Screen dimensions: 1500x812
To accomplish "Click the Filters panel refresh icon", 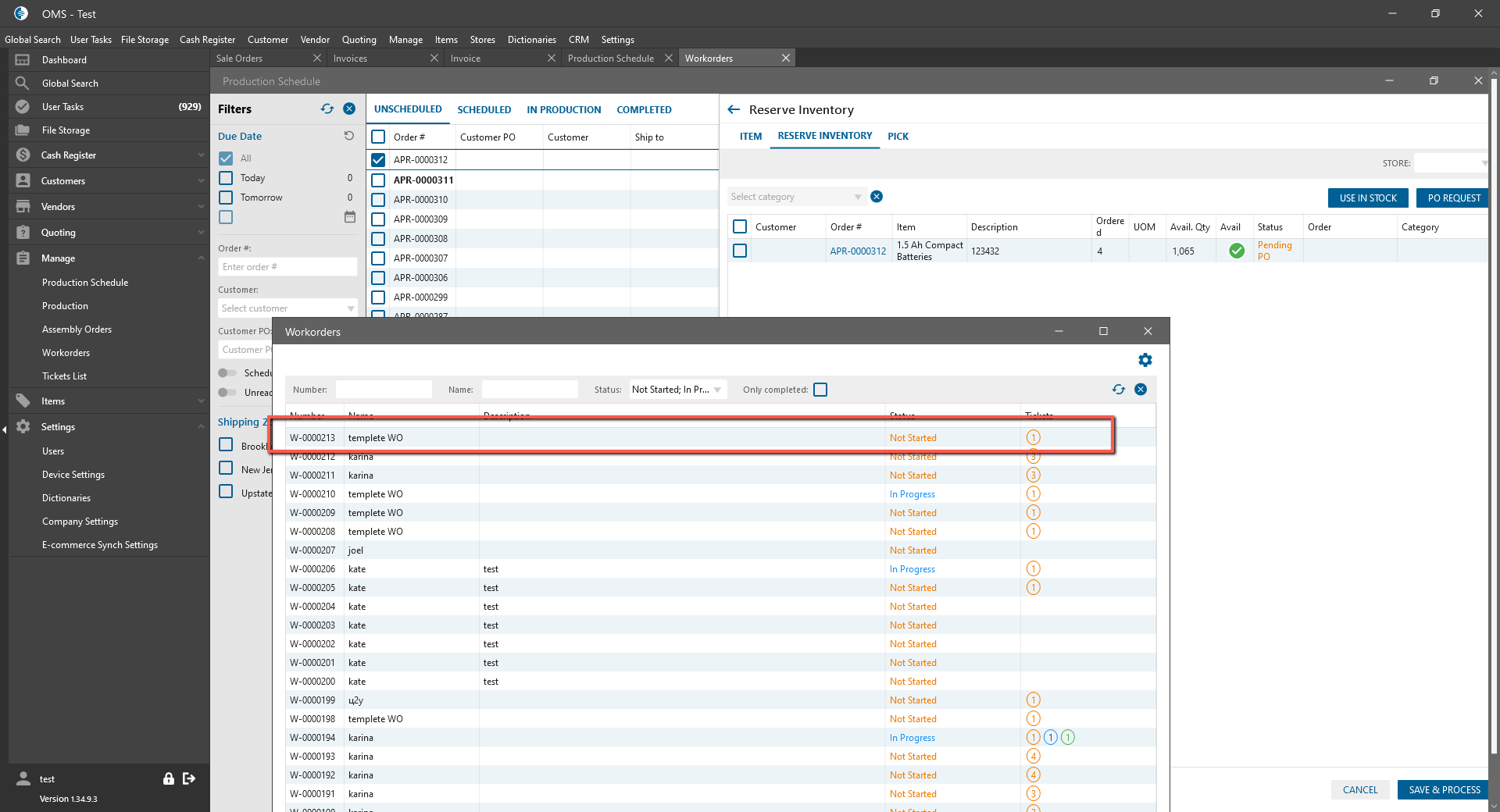I will [x=327, y=109].
